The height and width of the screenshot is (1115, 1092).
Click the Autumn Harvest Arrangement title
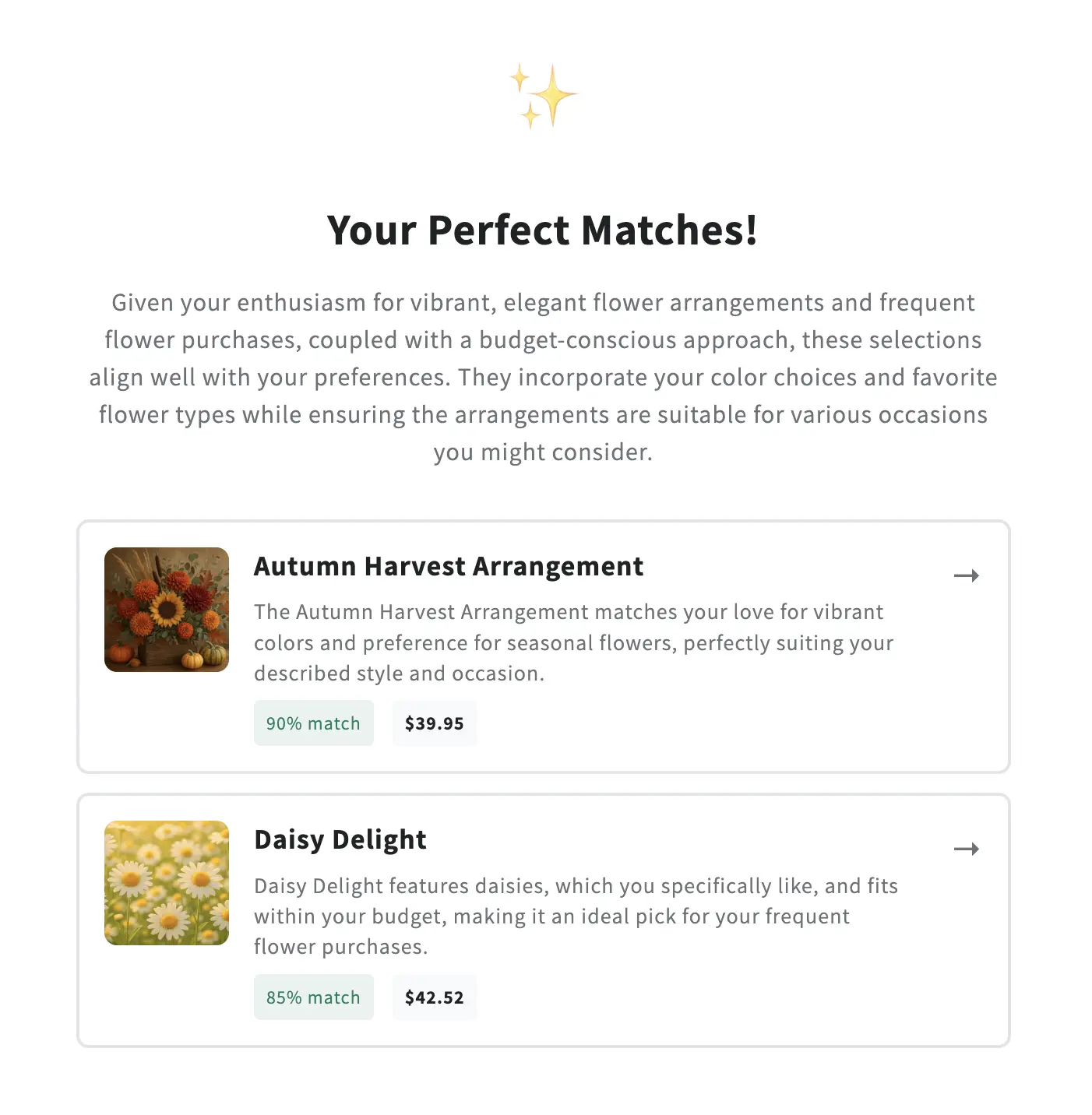pos(449,566)
